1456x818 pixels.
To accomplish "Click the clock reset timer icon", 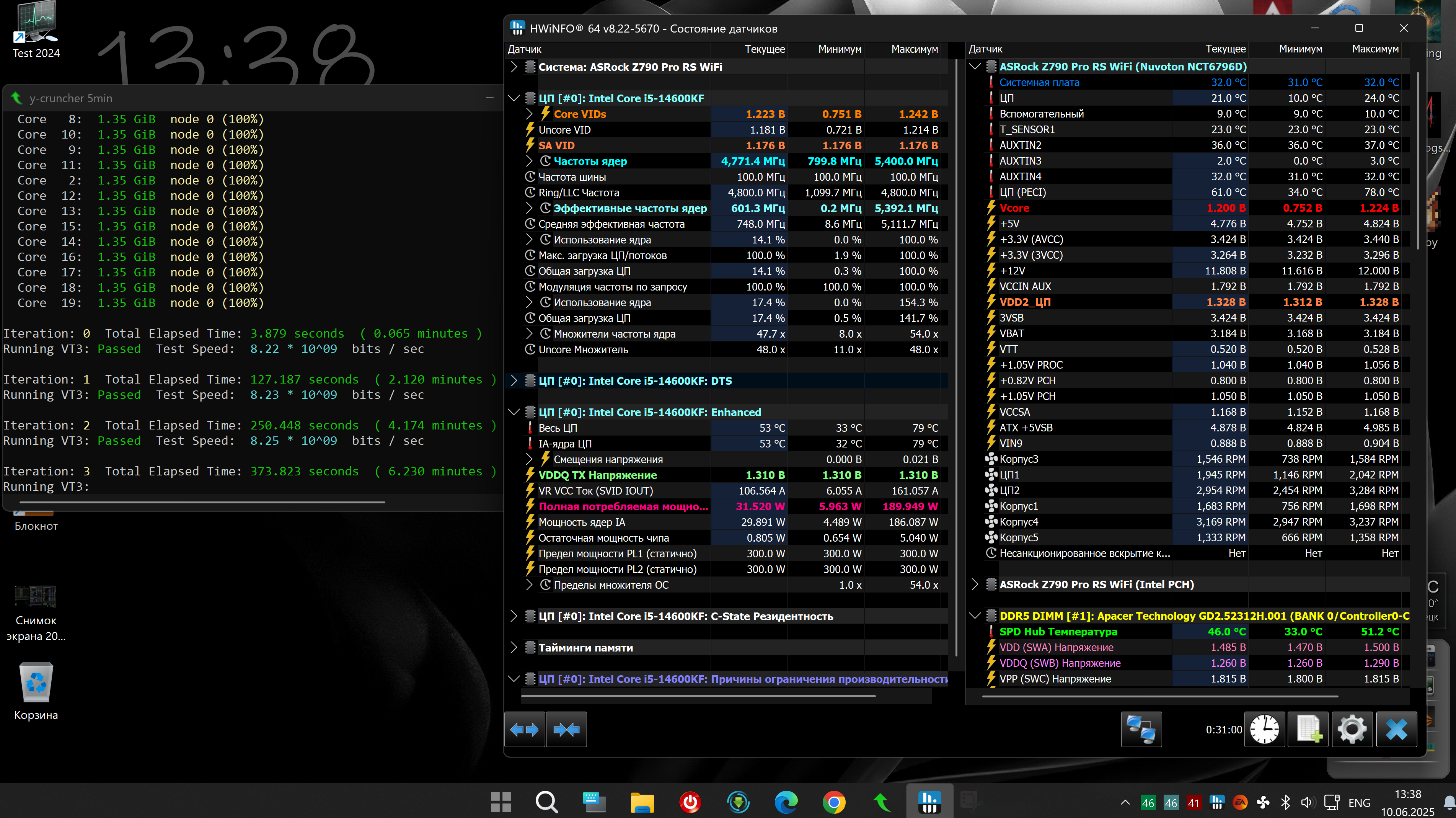I will (1264, 730).
